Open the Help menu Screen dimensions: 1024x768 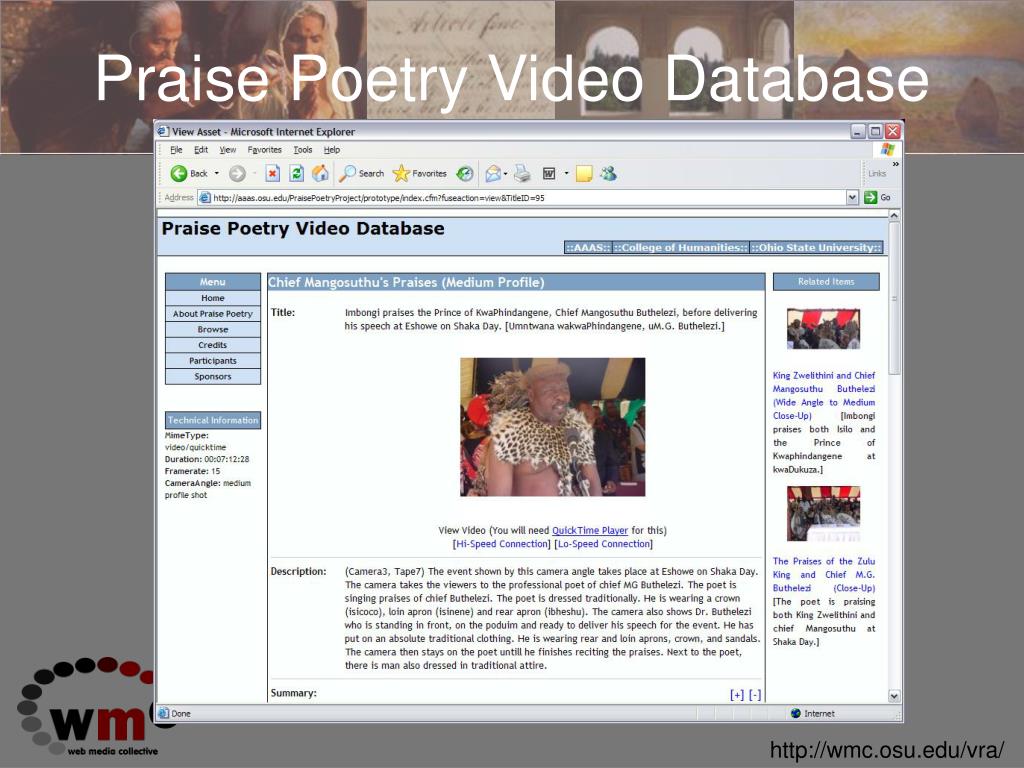click(x=332, y=150)
